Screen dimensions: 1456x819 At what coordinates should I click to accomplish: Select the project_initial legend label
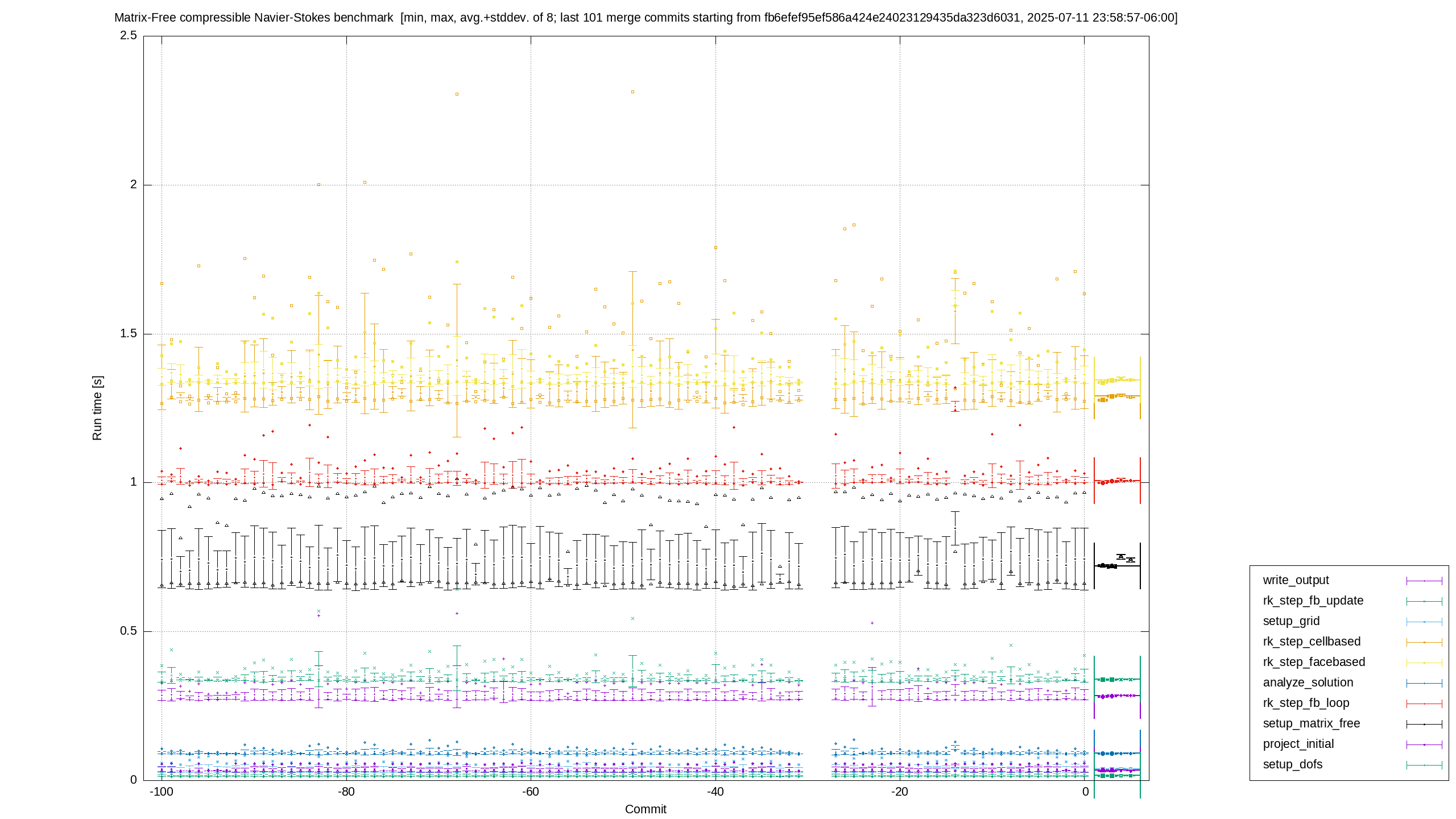(x=1298, y=744)
